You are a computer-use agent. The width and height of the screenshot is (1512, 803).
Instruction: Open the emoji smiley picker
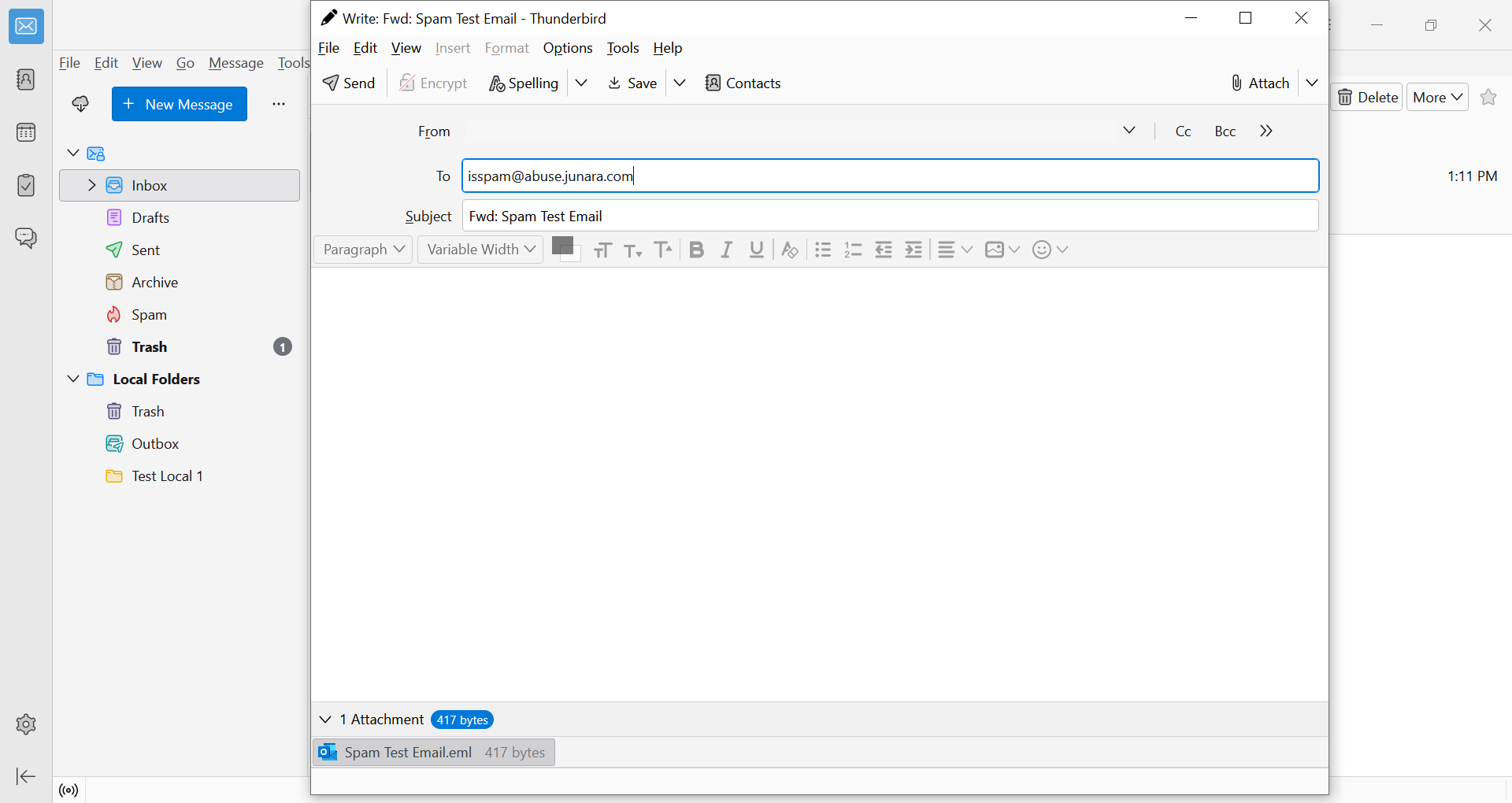(x=1050, y=250)
